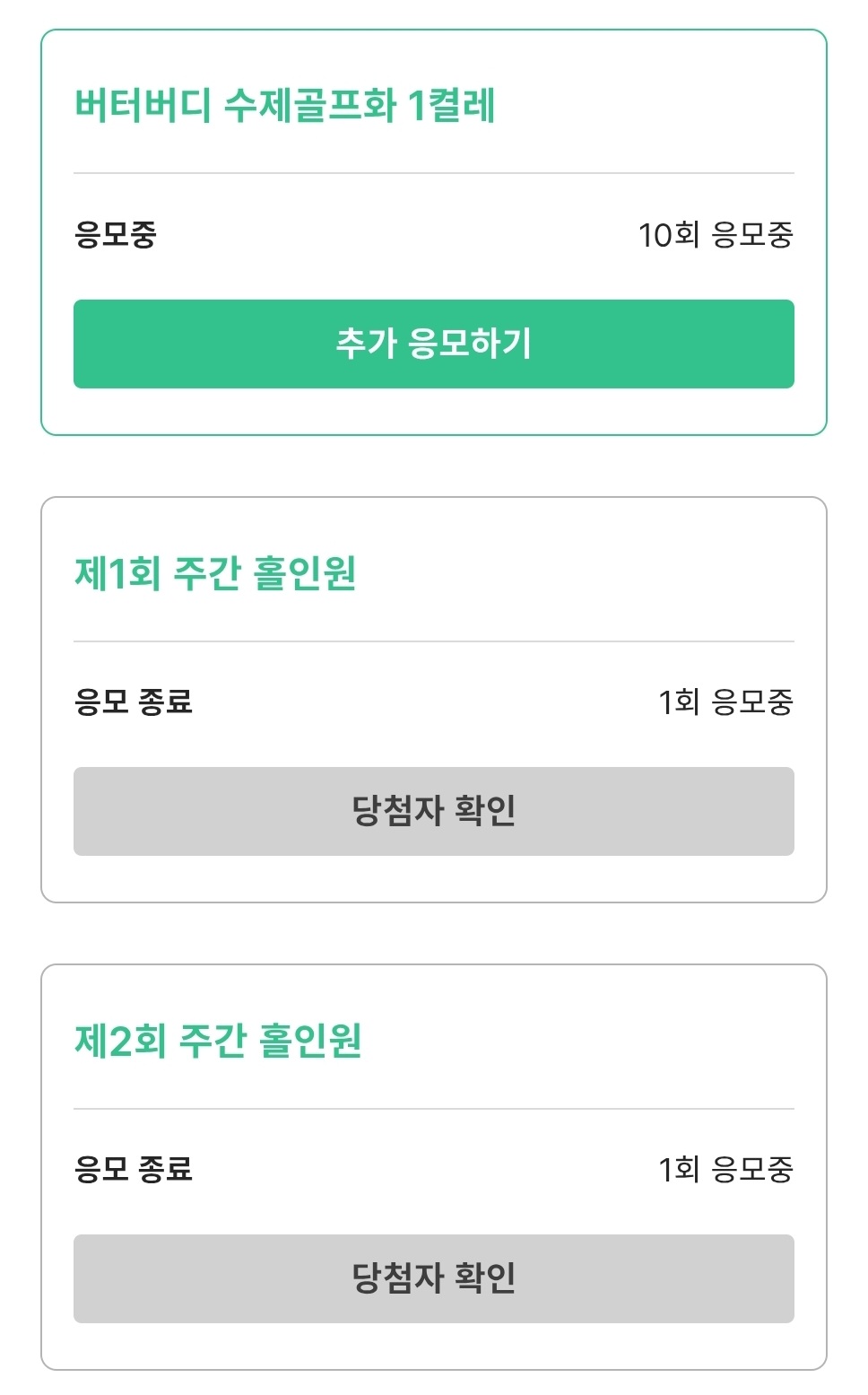The height and width of the screenshot is (1395, 868).
Task: Select the 제2회 주간 홀인원 heading
Action: point(218,1041)
